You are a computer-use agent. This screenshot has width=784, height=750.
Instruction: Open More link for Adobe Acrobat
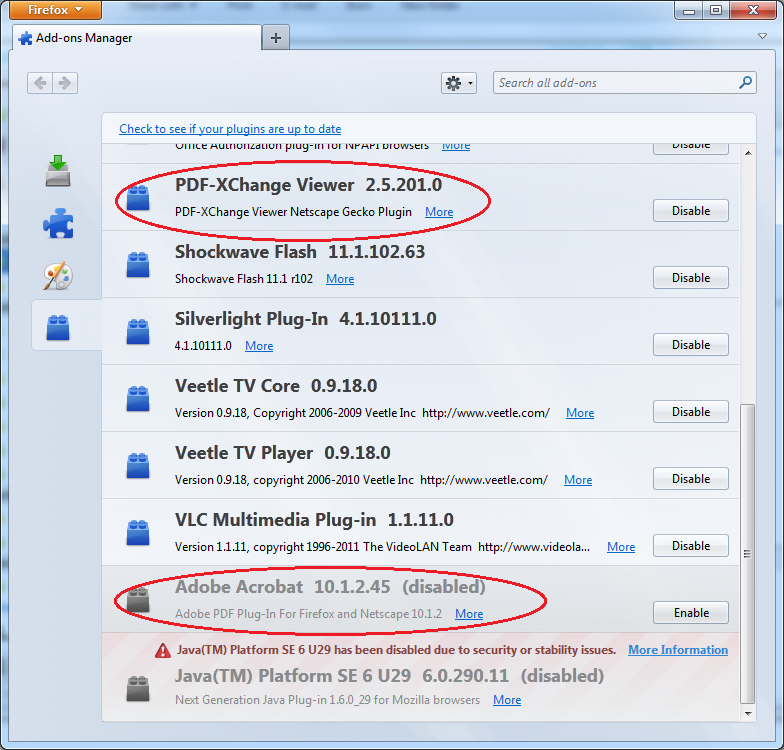point(469,614)
